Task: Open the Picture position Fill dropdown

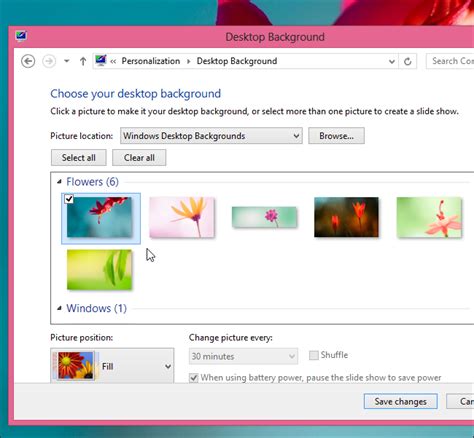Action: [x=112, y=366]
